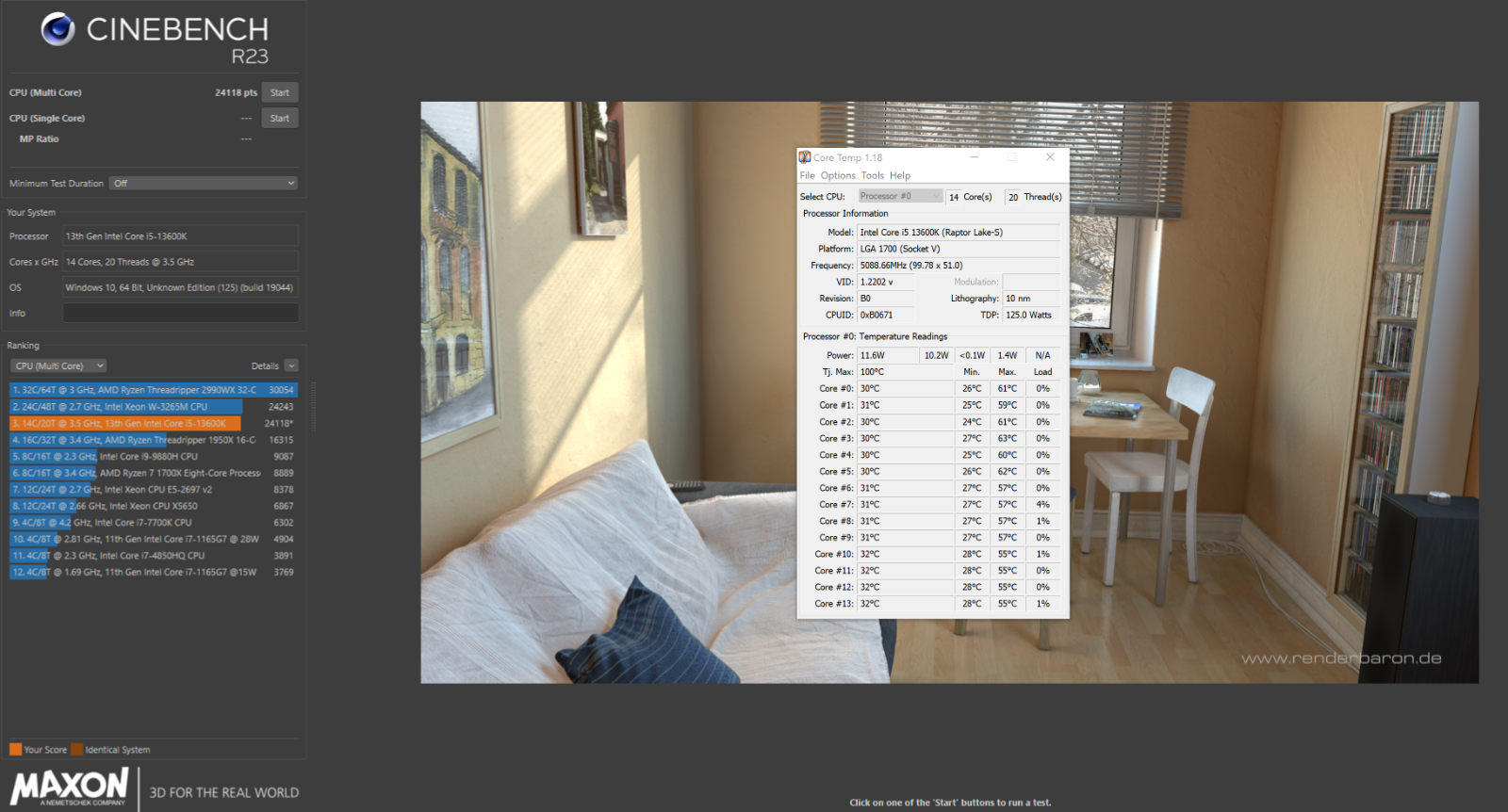Click the Processor field in Cinebench
The image size is (1508, 812).
(x=180, y=236)
